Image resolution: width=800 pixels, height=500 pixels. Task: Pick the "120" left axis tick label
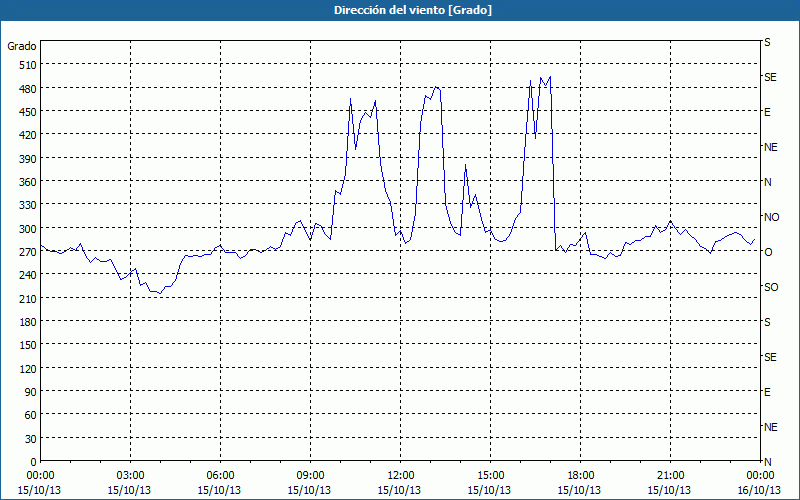point(28,369)
